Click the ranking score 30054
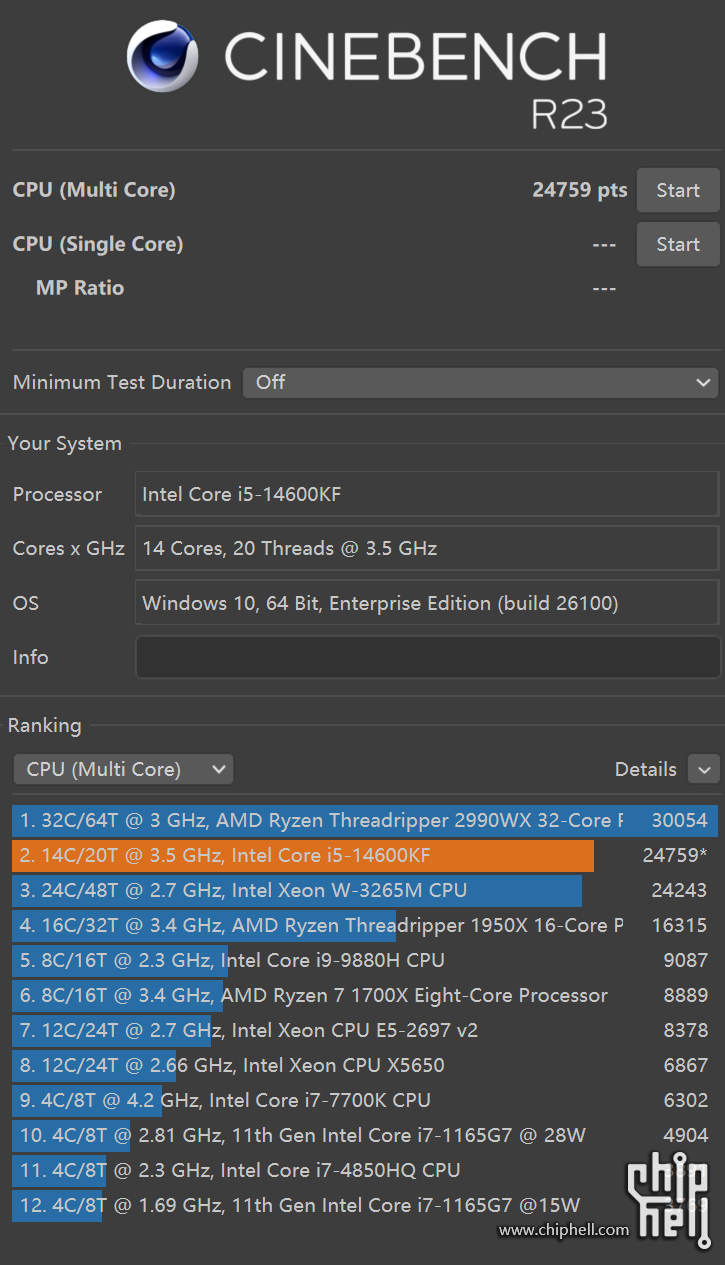 click(679, 821)
